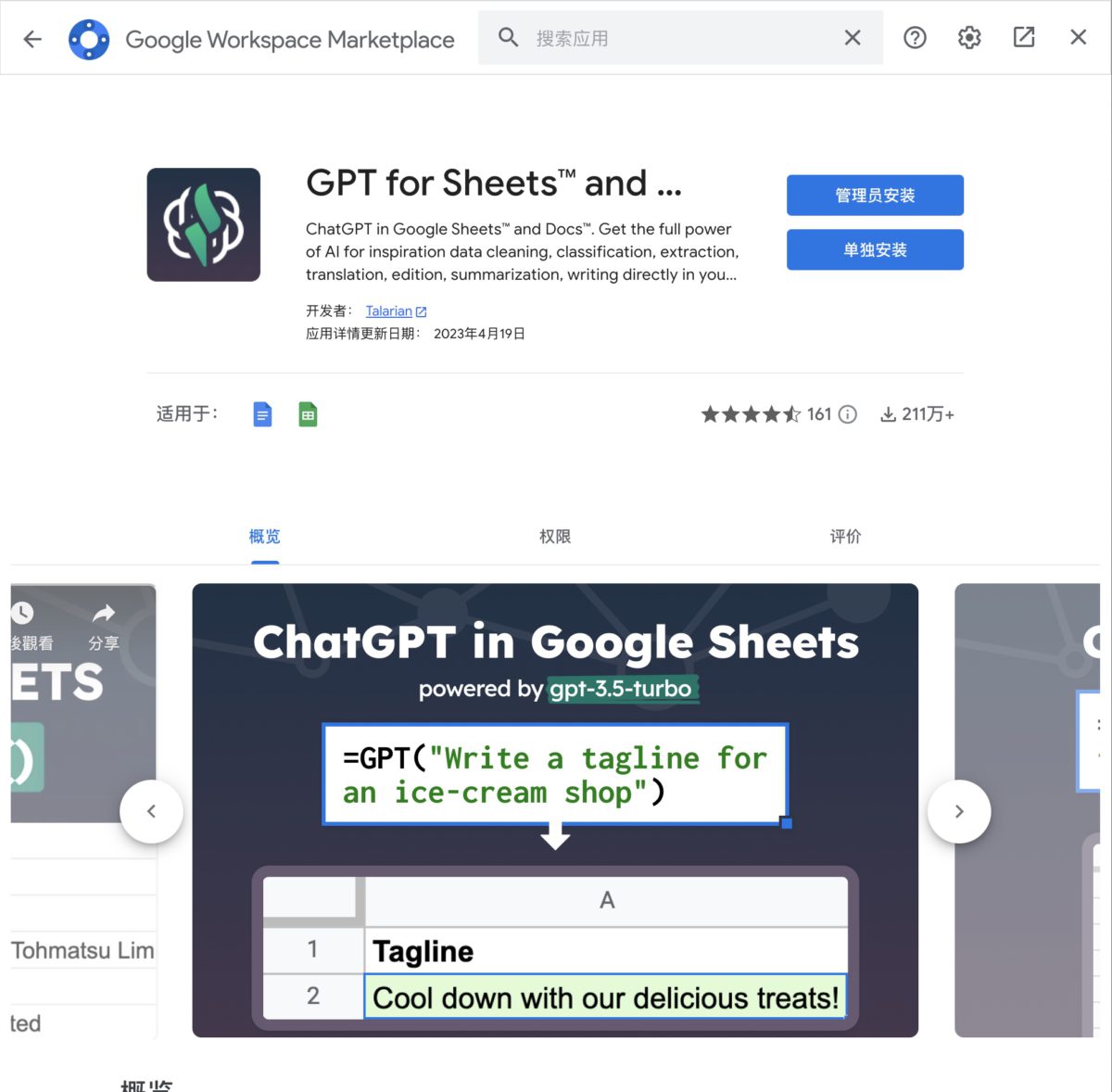Click the 管理员安装 button
1112x1092 pixels.
(x=875, y=196)
